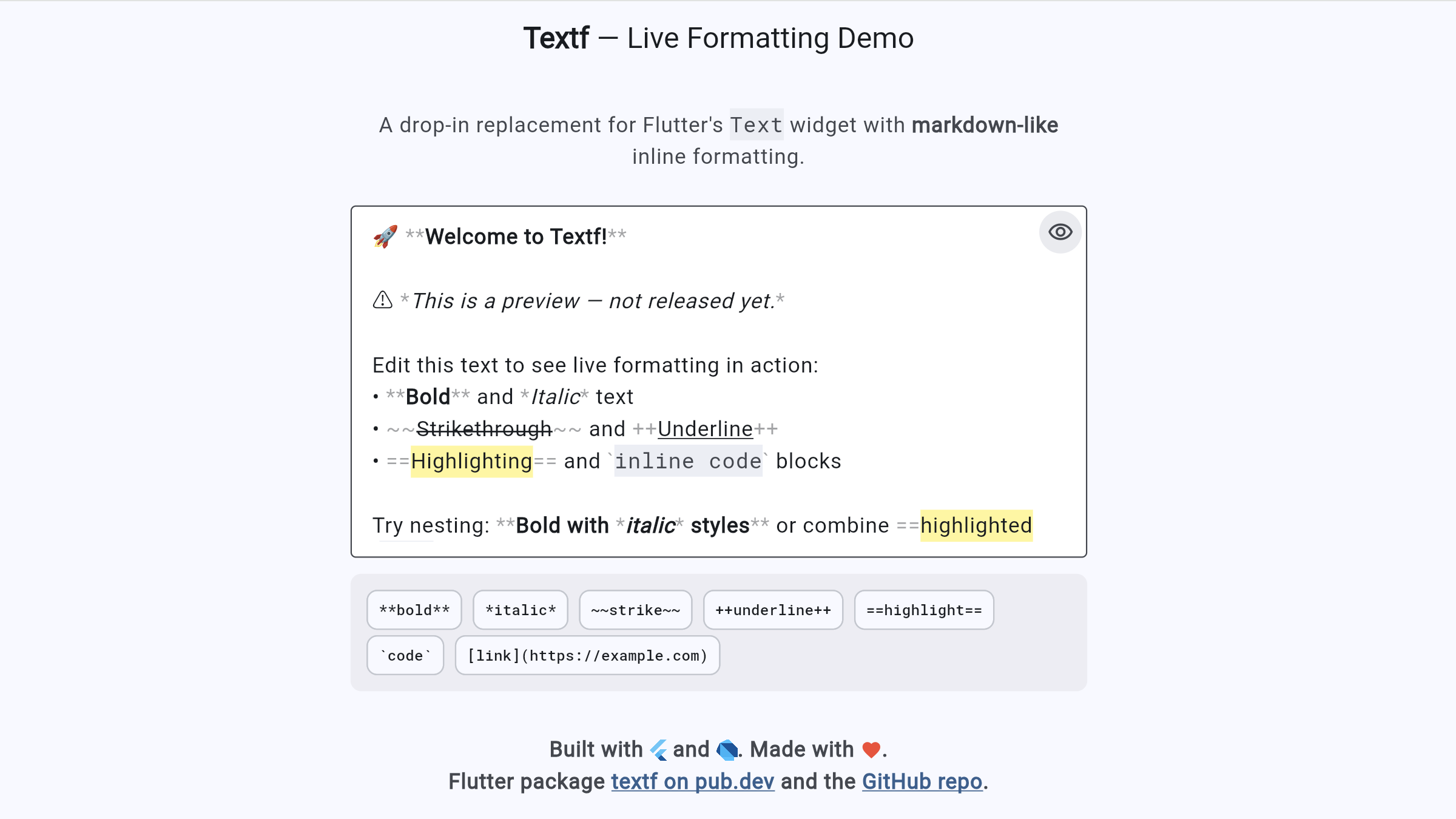
Task: Click the yellow Highlighting word in the editor
Action: 471,461
